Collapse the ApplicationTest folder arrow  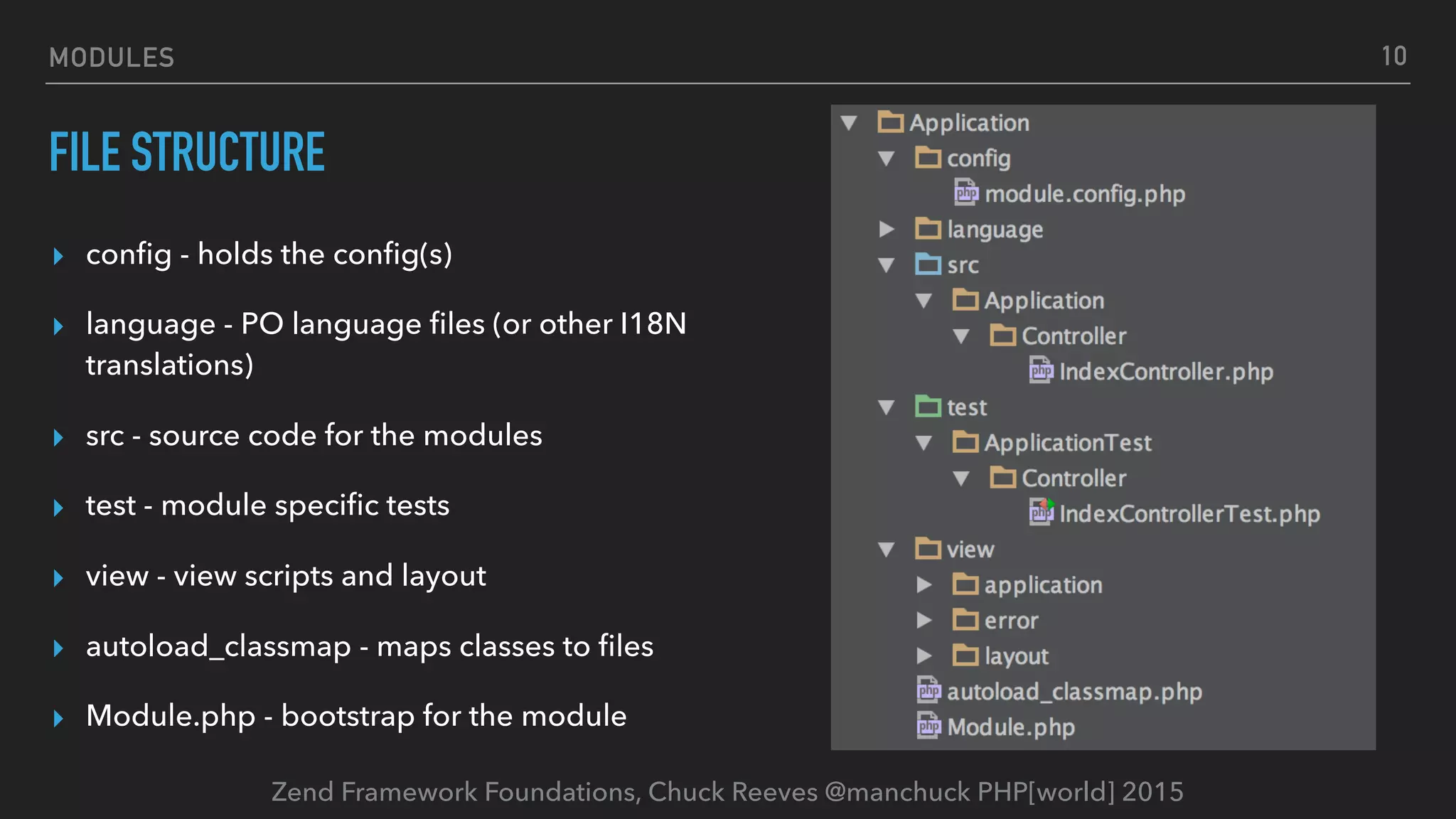pos(924,443)
